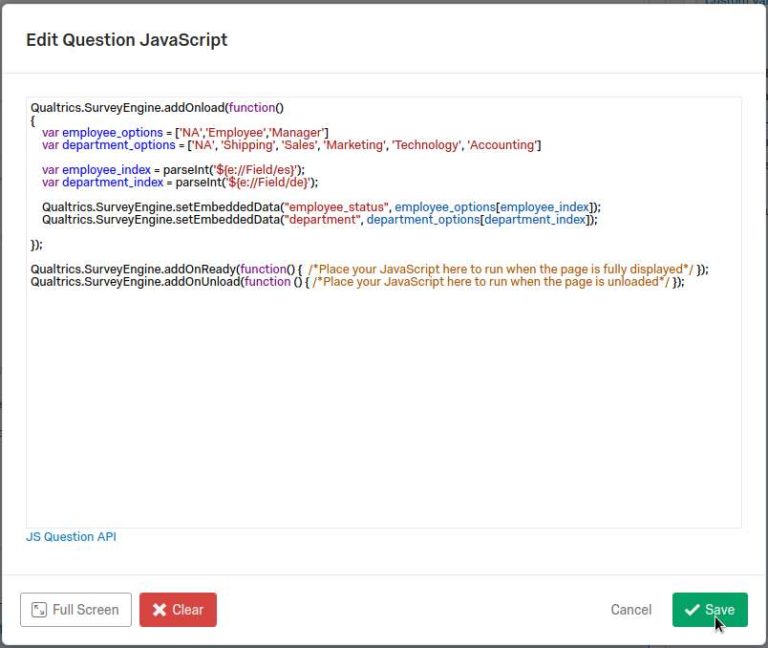Viewport: 768px width, 648px height.
Task: Click inside the JavaScript code editor blank area
Action: (384, 407)
